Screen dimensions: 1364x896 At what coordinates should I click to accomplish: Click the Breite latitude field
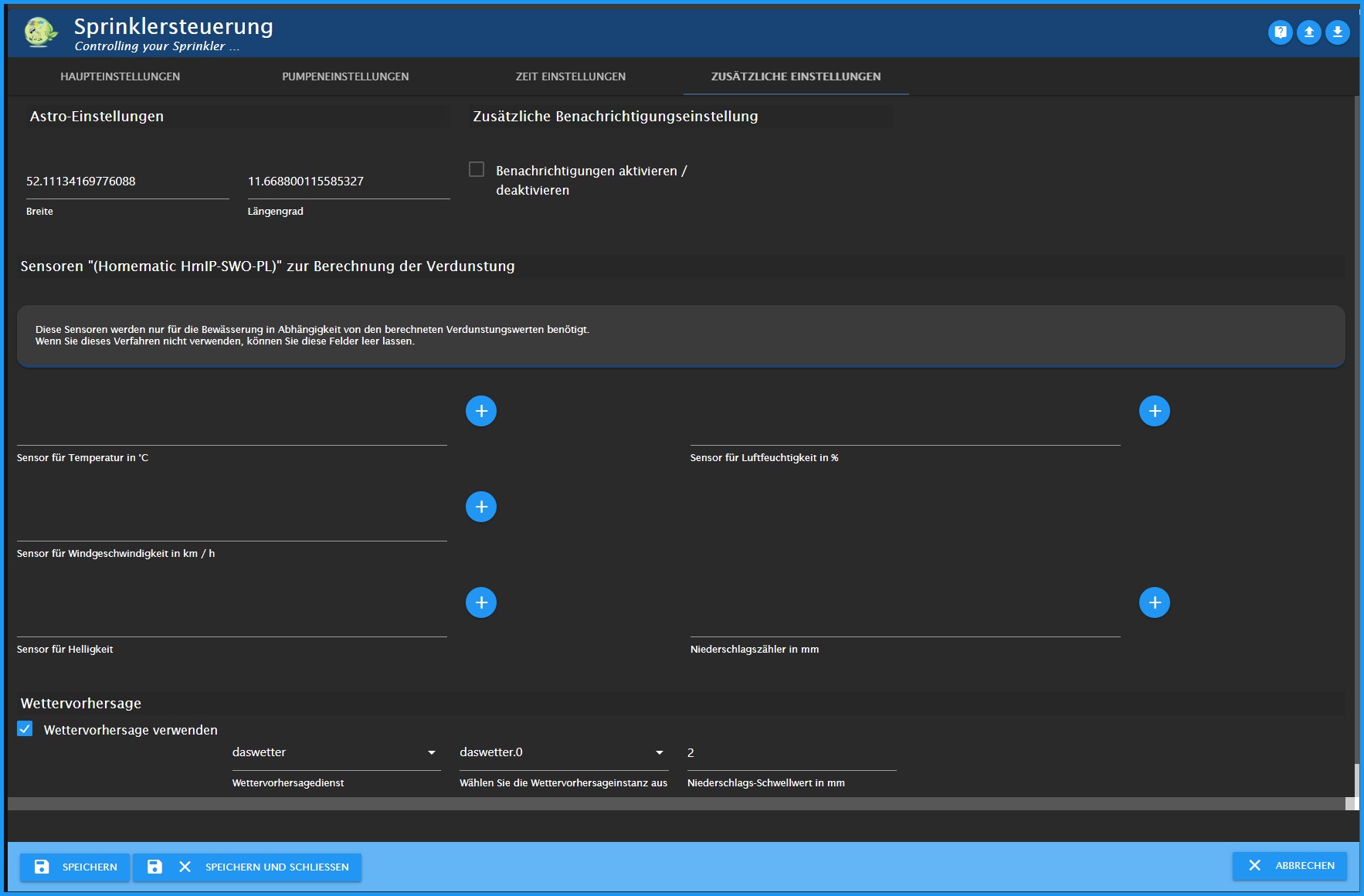pyautogui.click(x=127, y=182)
